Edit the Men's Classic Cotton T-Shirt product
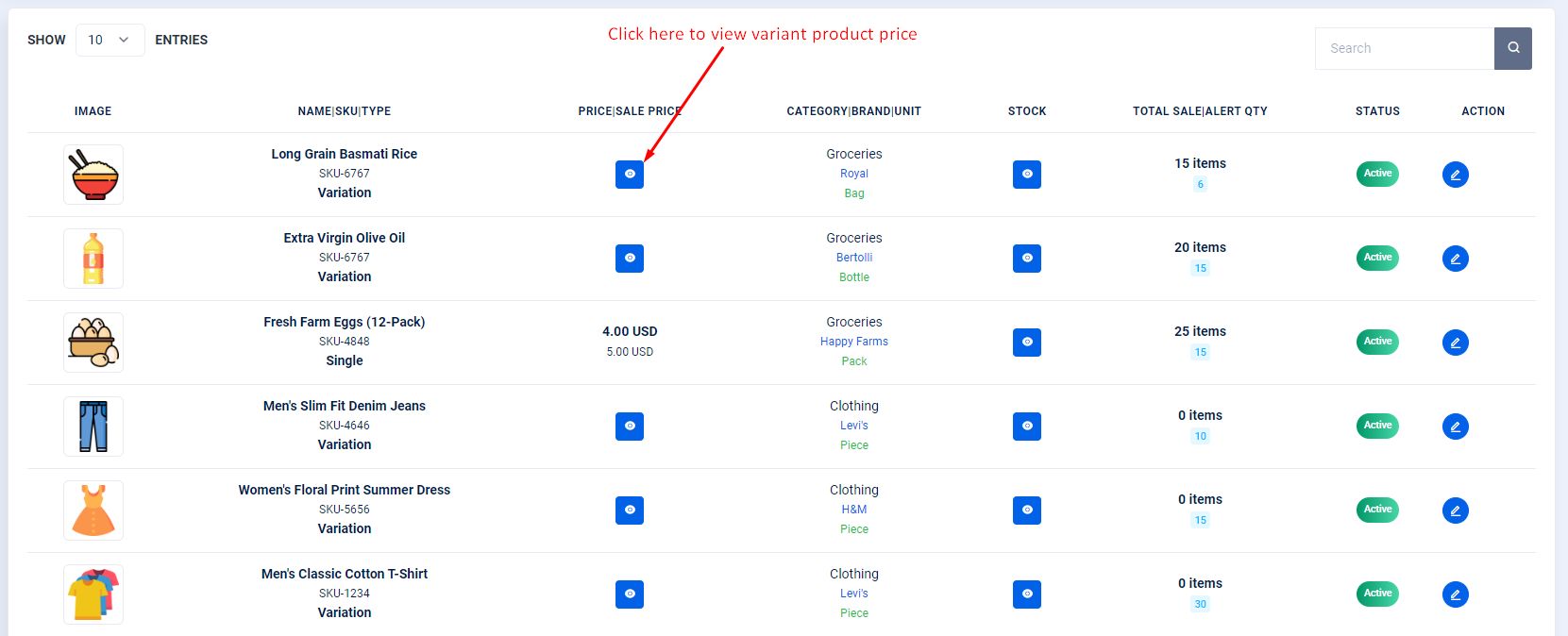Image resolution: width=1568 pixels, height=636 pixels. 1456,594
